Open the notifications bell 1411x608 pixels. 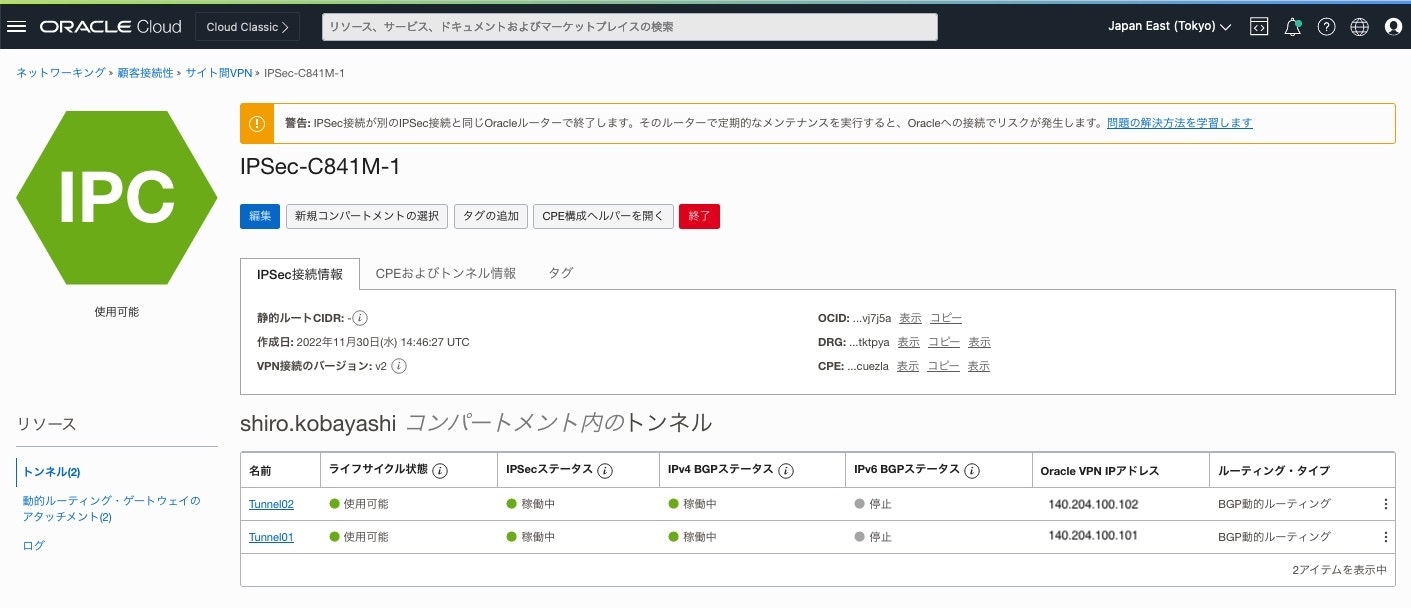click(1293, 27)
